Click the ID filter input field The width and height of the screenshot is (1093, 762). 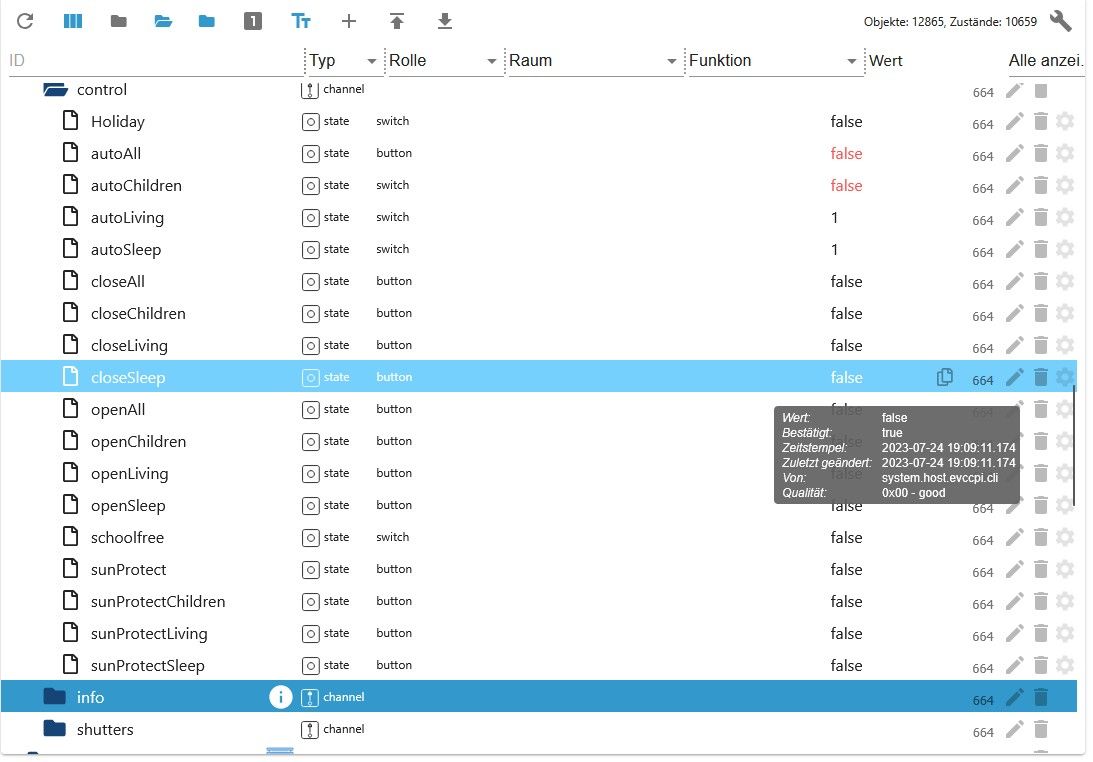tap(154, 61)
